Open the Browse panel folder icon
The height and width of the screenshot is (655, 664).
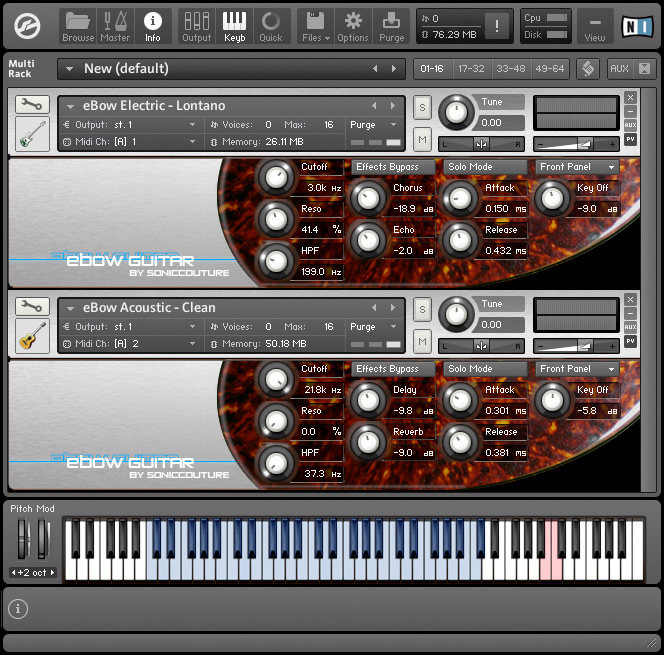click(78, 26)
